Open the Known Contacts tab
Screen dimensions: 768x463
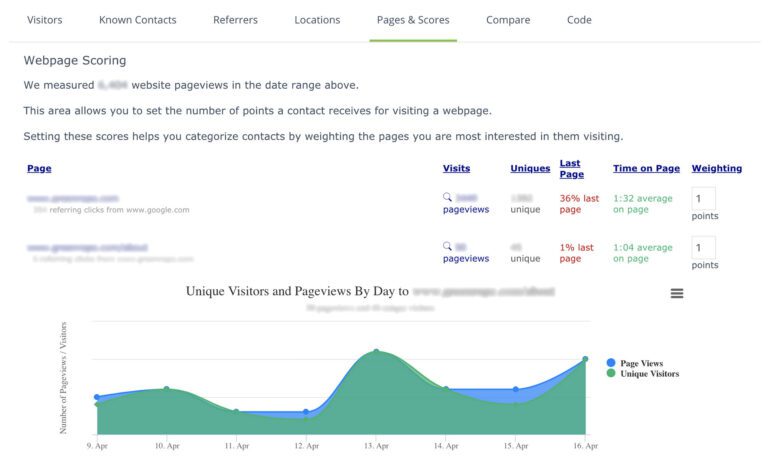[138, 20]
